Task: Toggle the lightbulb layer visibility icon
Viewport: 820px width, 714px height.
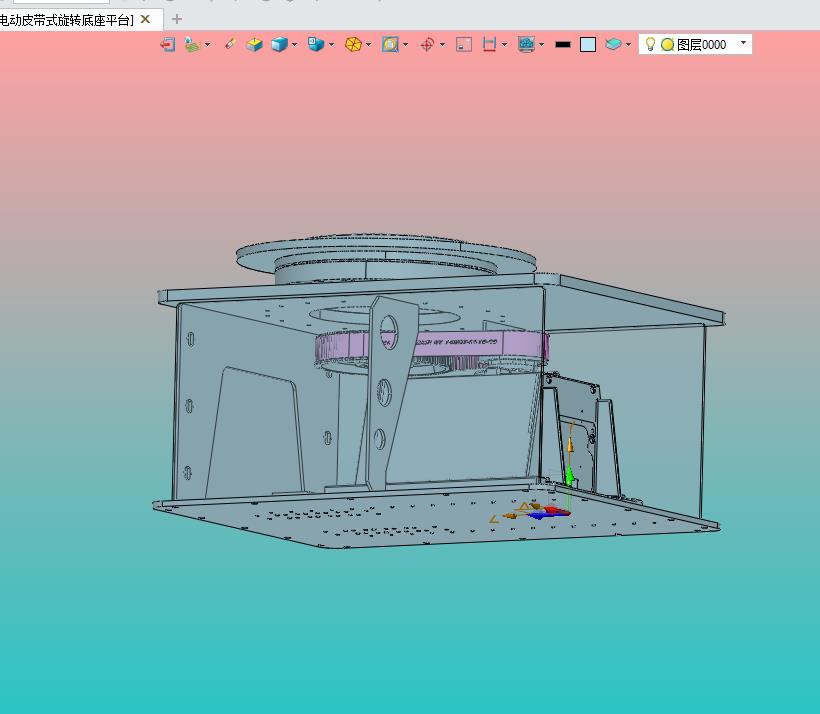Action: [650, 44]
